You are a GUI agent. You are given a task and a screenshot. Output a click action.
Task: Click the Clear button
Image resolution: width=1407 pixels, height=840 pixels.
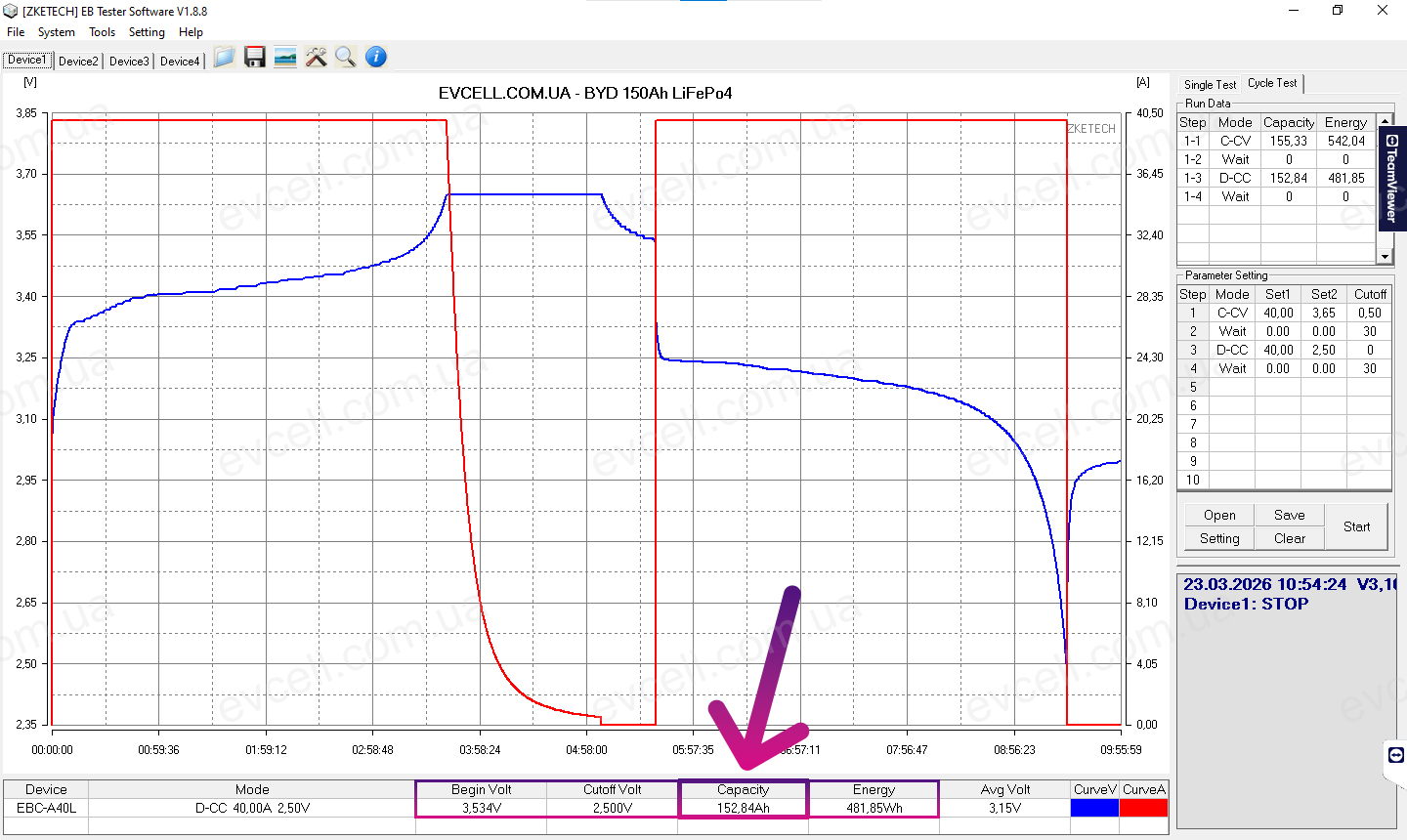(1289, 538)
